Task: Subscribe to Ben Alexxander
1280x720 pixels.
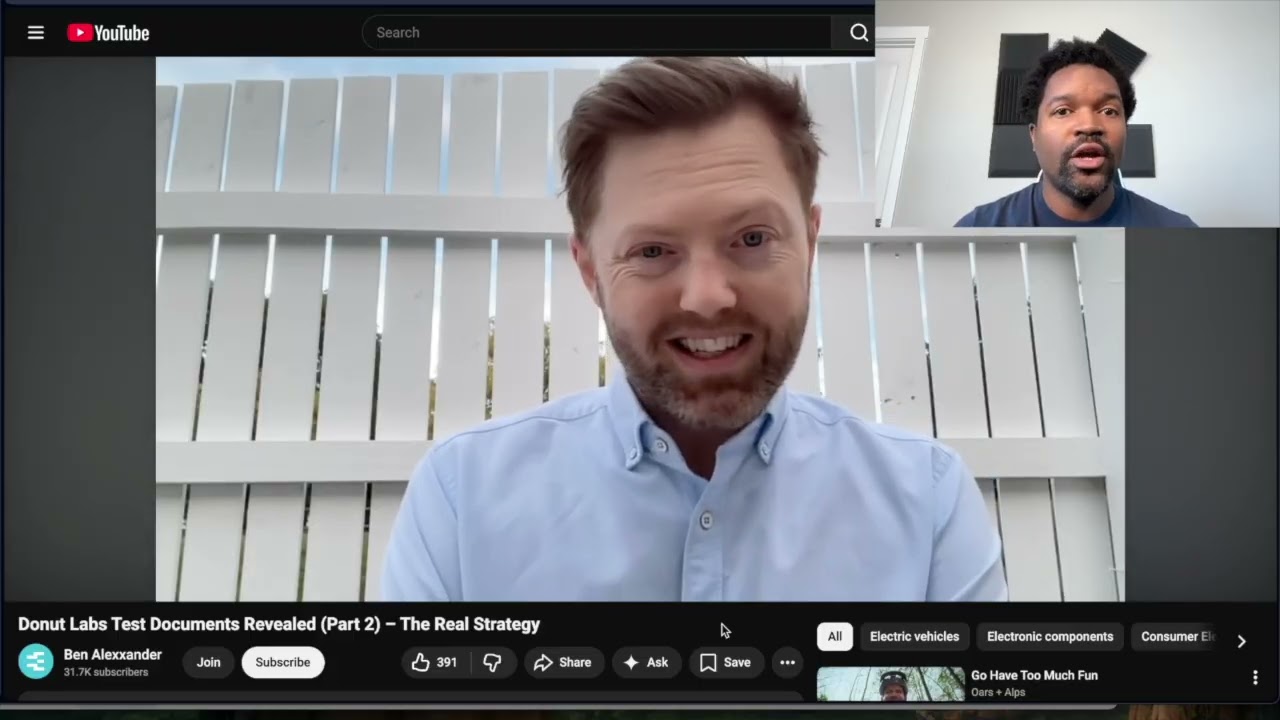Action: (x=283, y=662)
